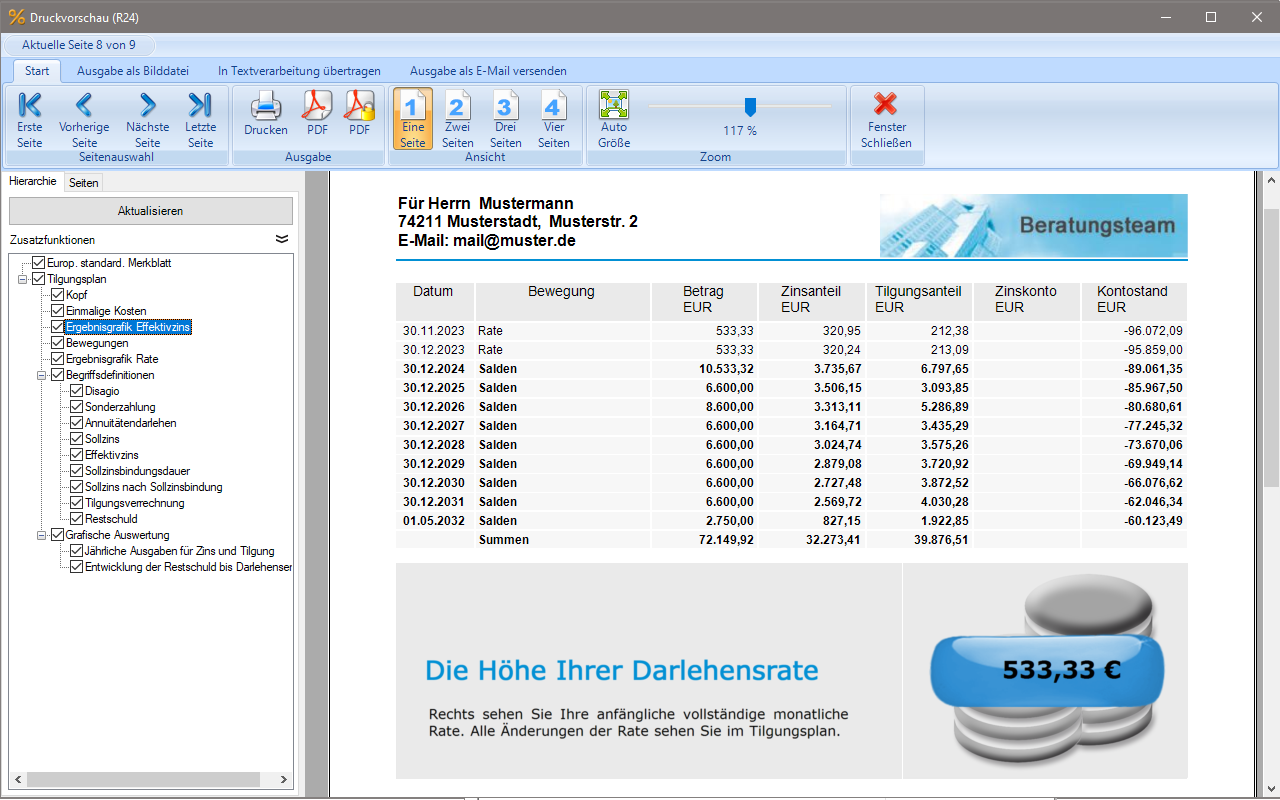
Task: Collapse the Grafische Auswertung tree node
Action: pyautogui.click(x=42, y=535)
